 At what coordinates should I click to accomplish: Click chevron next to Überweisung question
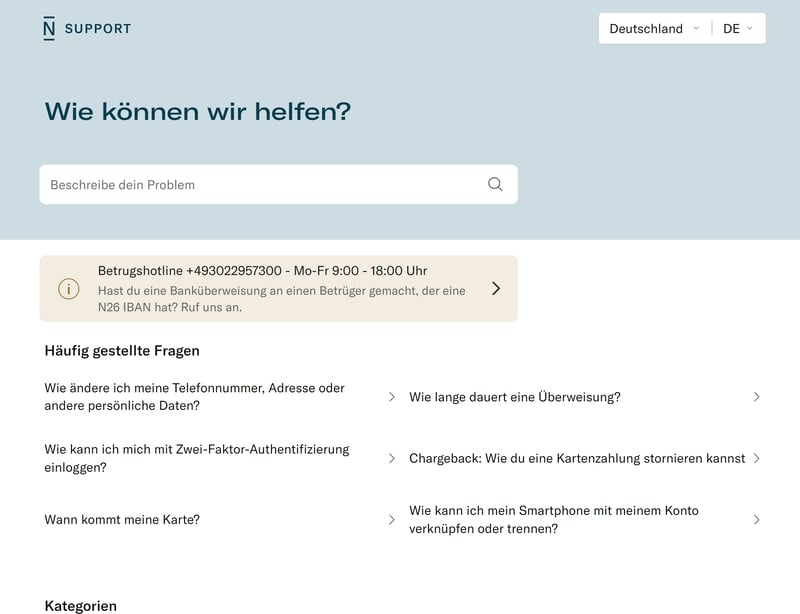[x=756, y=397]
